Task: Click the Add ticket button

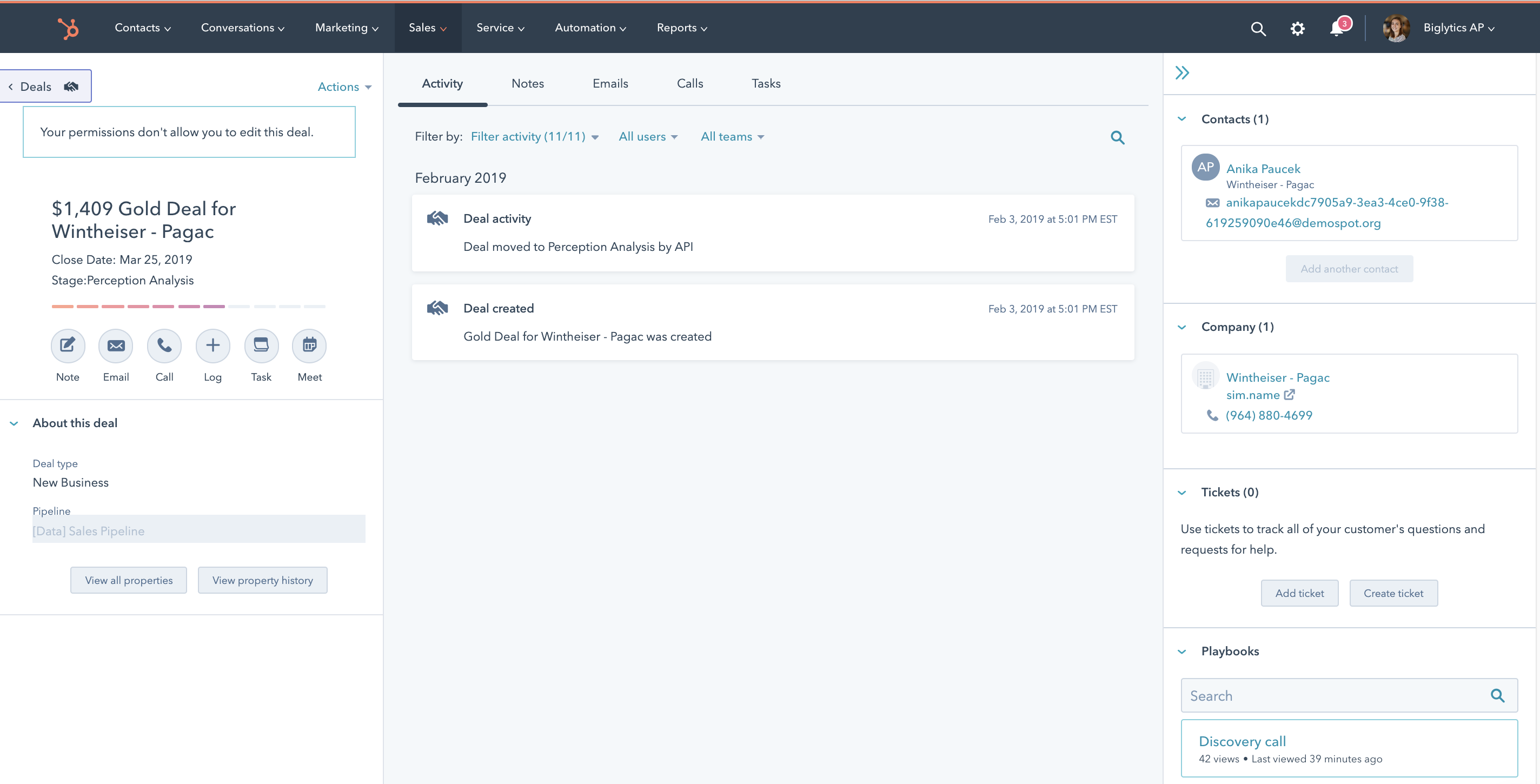Action: [1299, 593]
